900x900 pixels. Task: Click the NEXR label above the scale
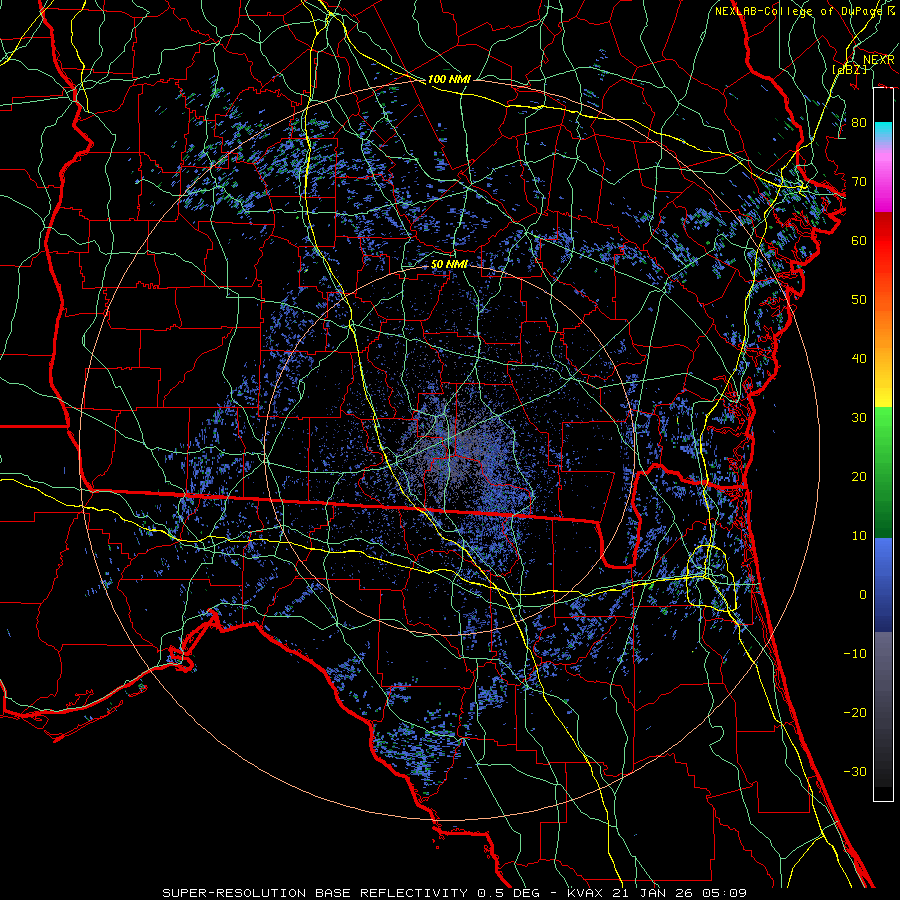878,60
